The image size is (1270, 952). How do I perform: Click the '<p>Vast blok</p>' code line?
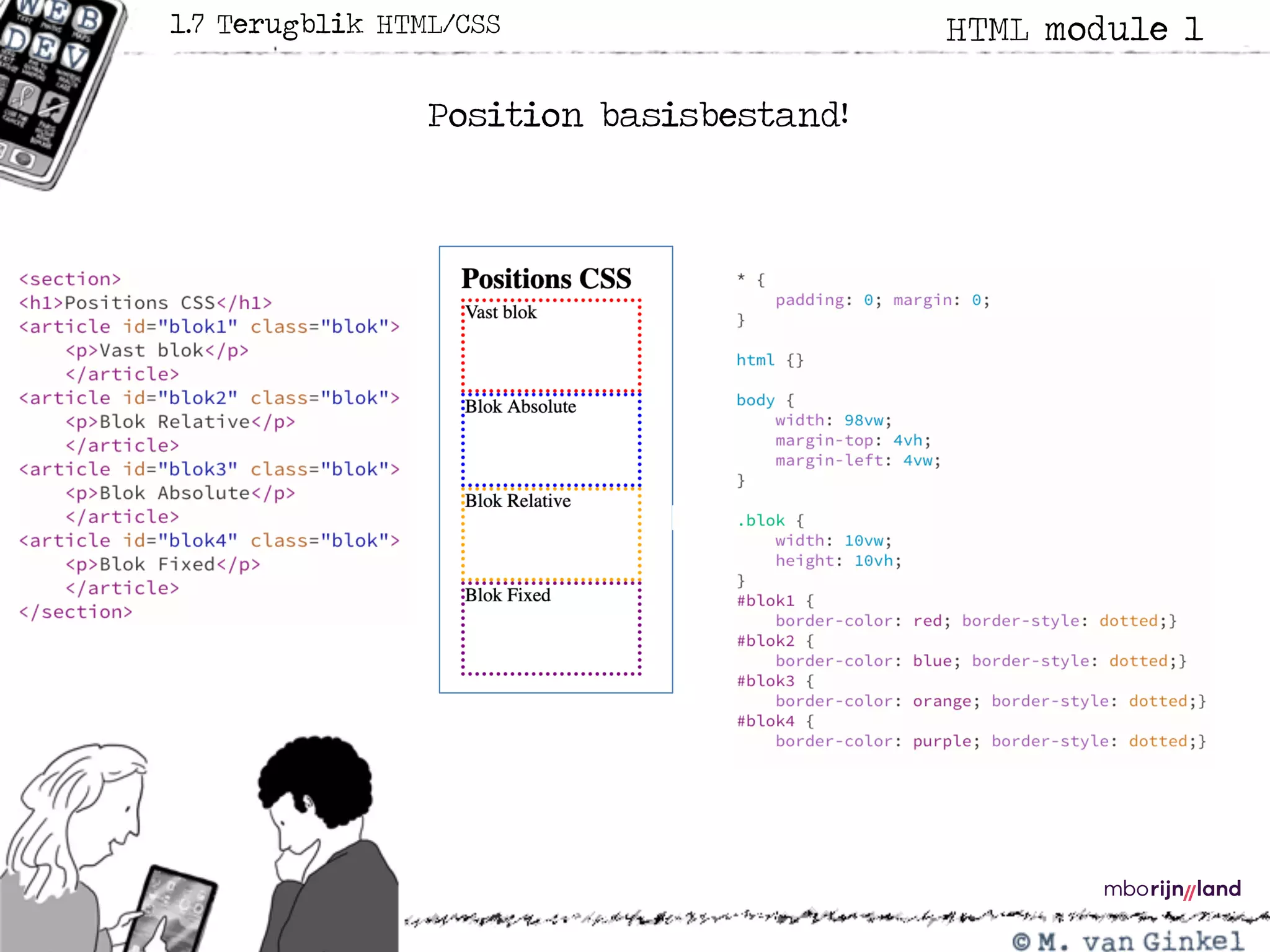[x=157, y=350]
